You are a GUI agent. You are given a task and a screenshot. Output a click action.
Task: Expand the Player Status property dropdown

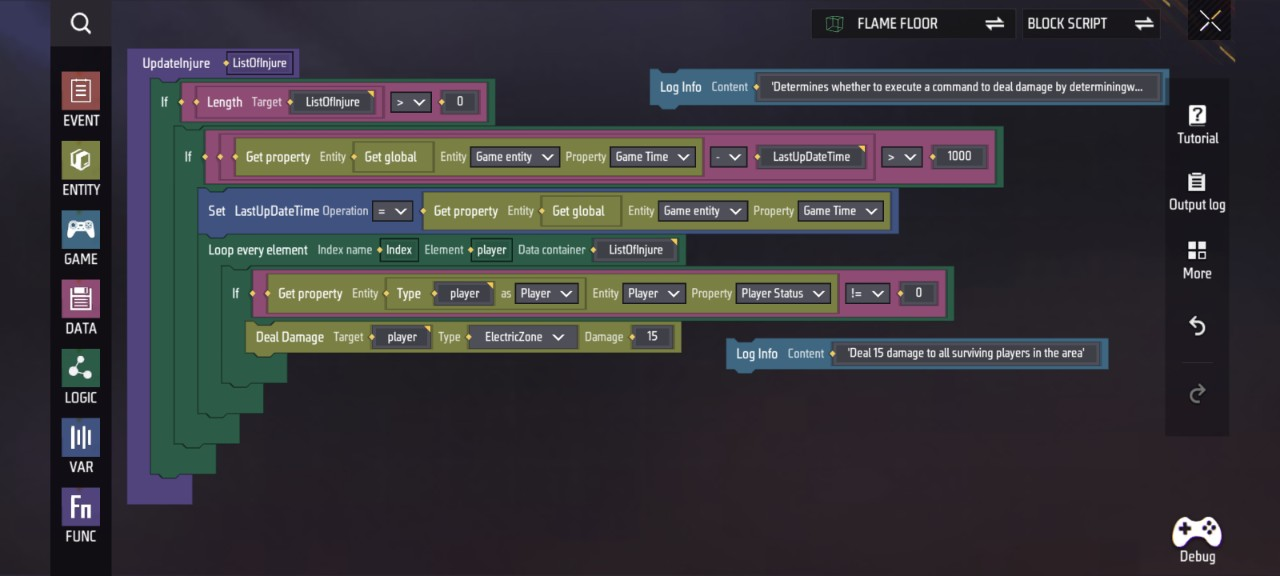(783, 294)
